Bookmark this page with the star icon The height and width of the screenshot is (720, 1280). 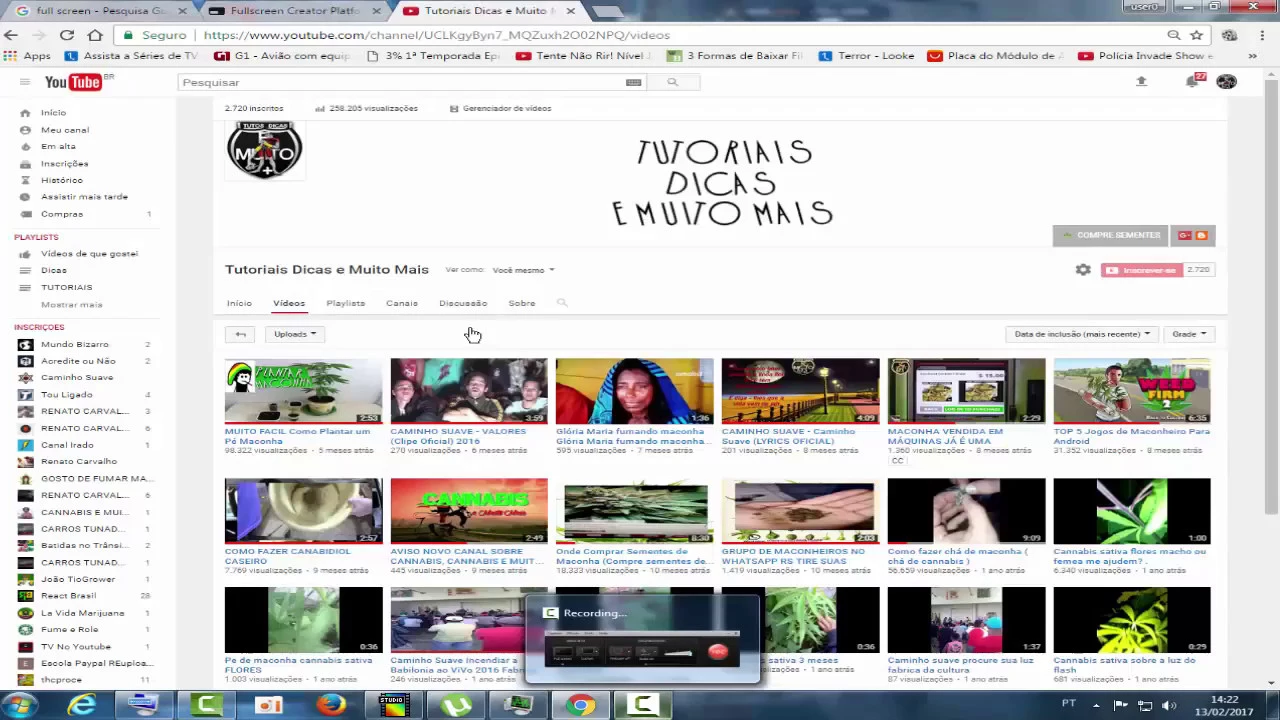[1196, 35]
